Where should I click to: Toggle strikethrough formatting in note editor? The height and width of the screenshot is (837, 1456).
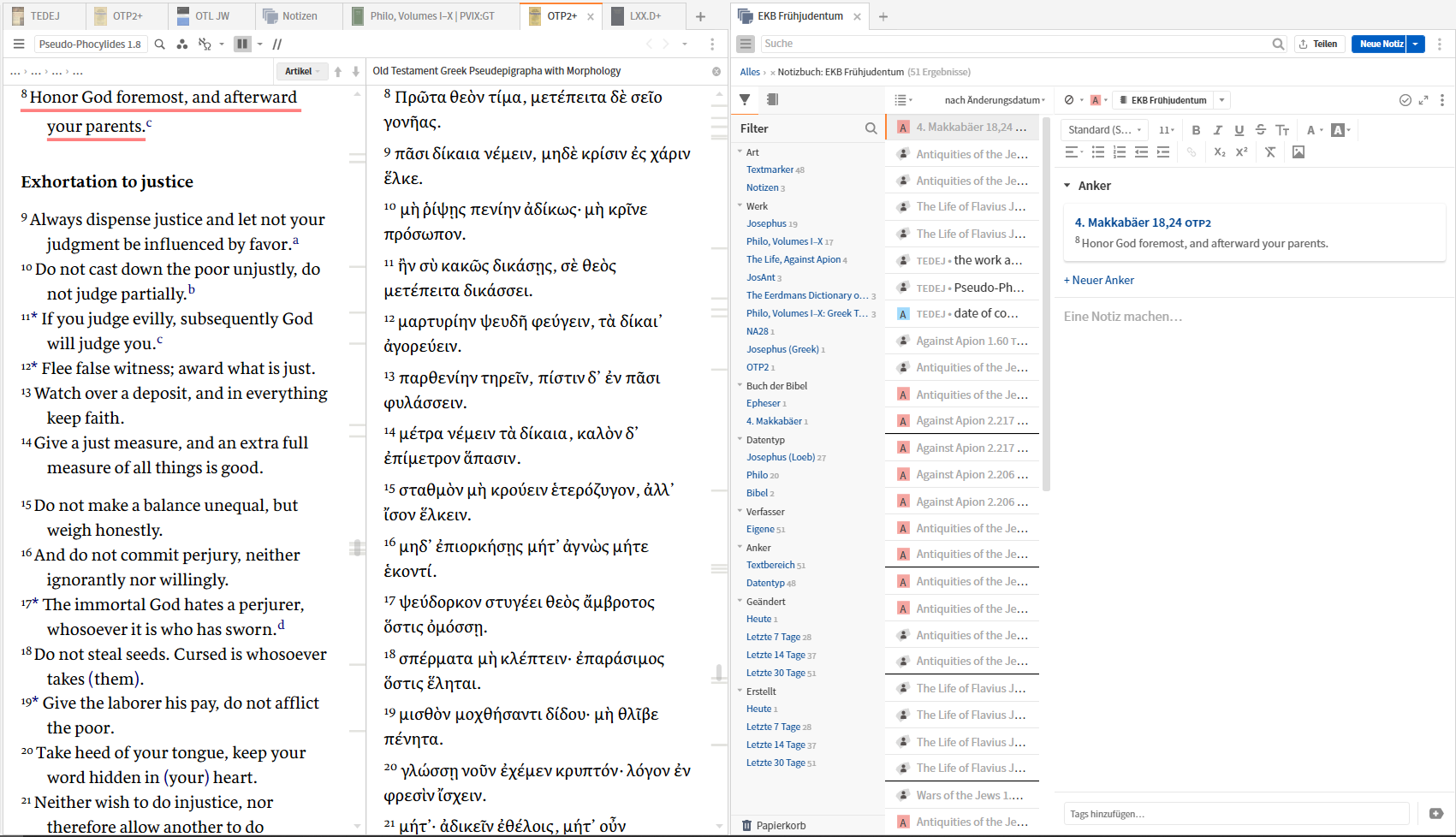tap(1260, 130)
